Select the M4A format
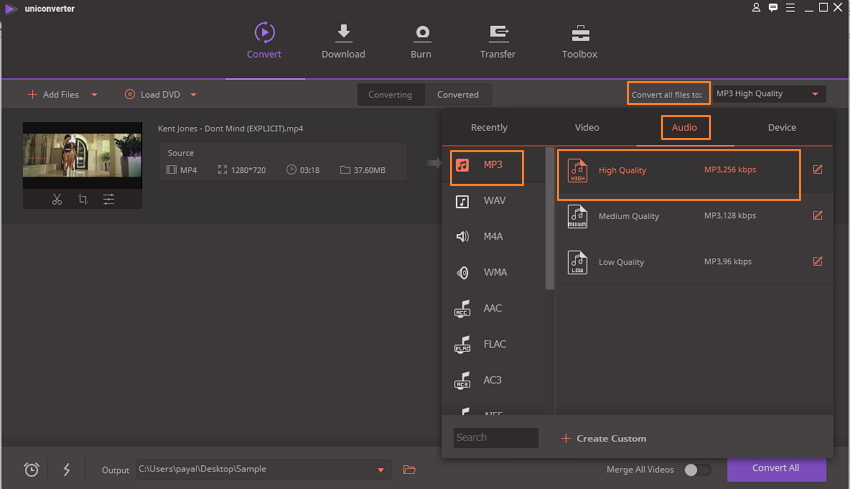This screenshot has height=489, width=850. pos(493,236)
